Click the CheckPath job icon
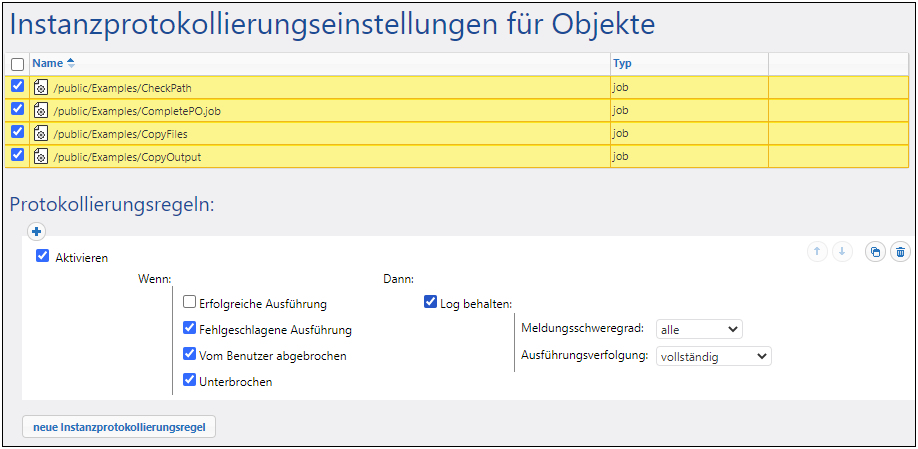 [41, 87]
